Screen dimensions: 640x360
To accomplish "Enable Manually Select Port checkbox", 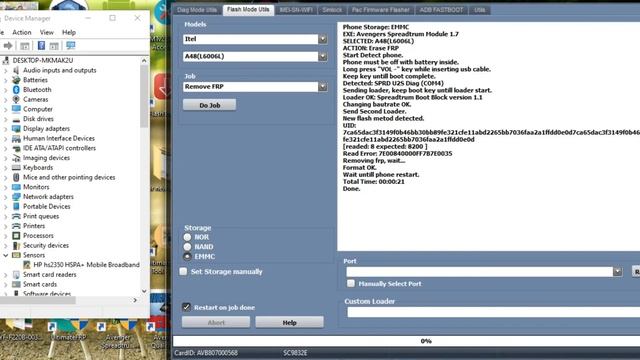I will (x=351, y=283).
